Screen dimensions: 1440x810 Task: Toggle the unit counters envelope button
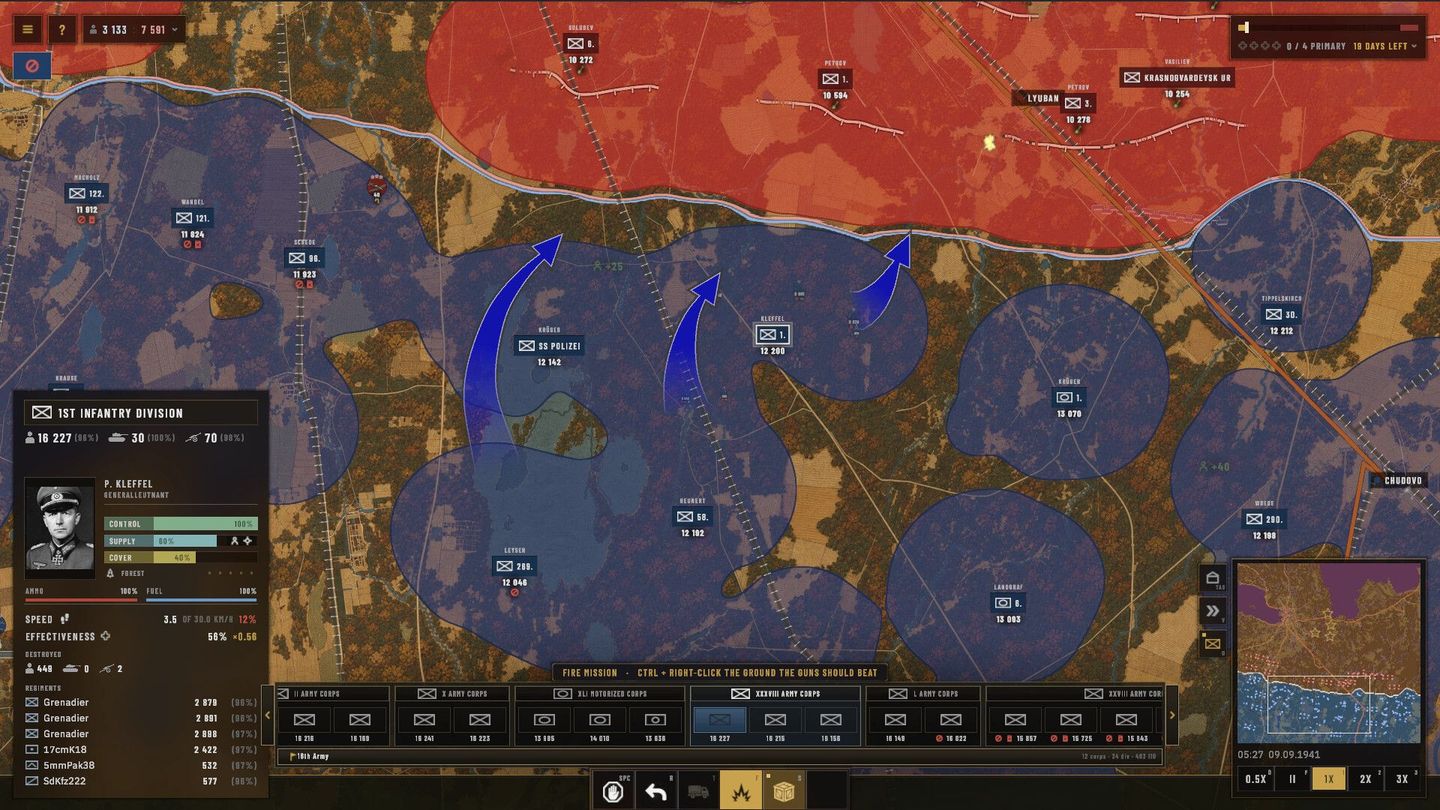click(x=1213, y=644)
